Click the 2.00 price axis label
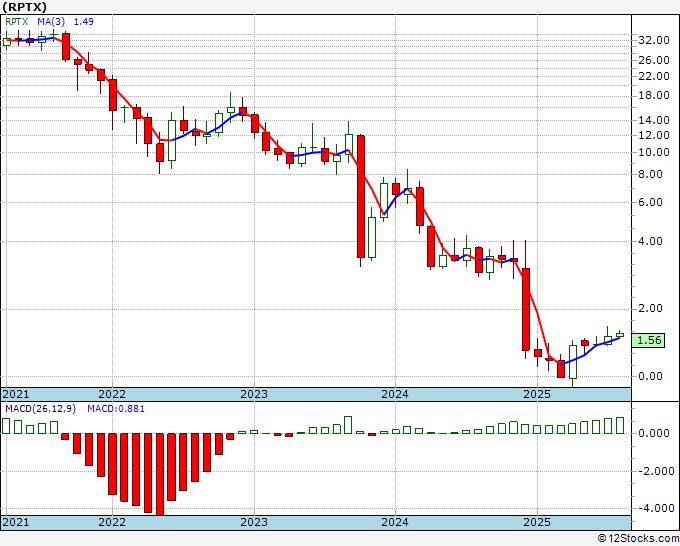Viewport: 680px width, 546px height. pos(651,308)
